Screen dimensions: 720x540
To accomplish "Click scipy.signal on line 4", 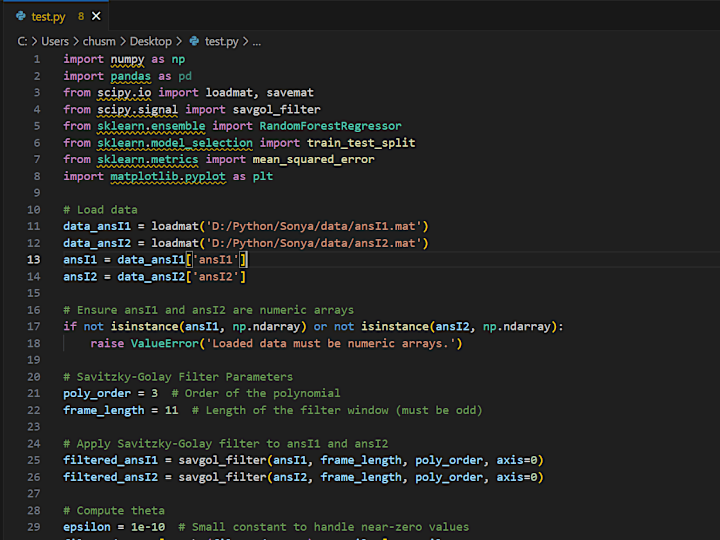I will pyautogui.click(x=137, y=110).
